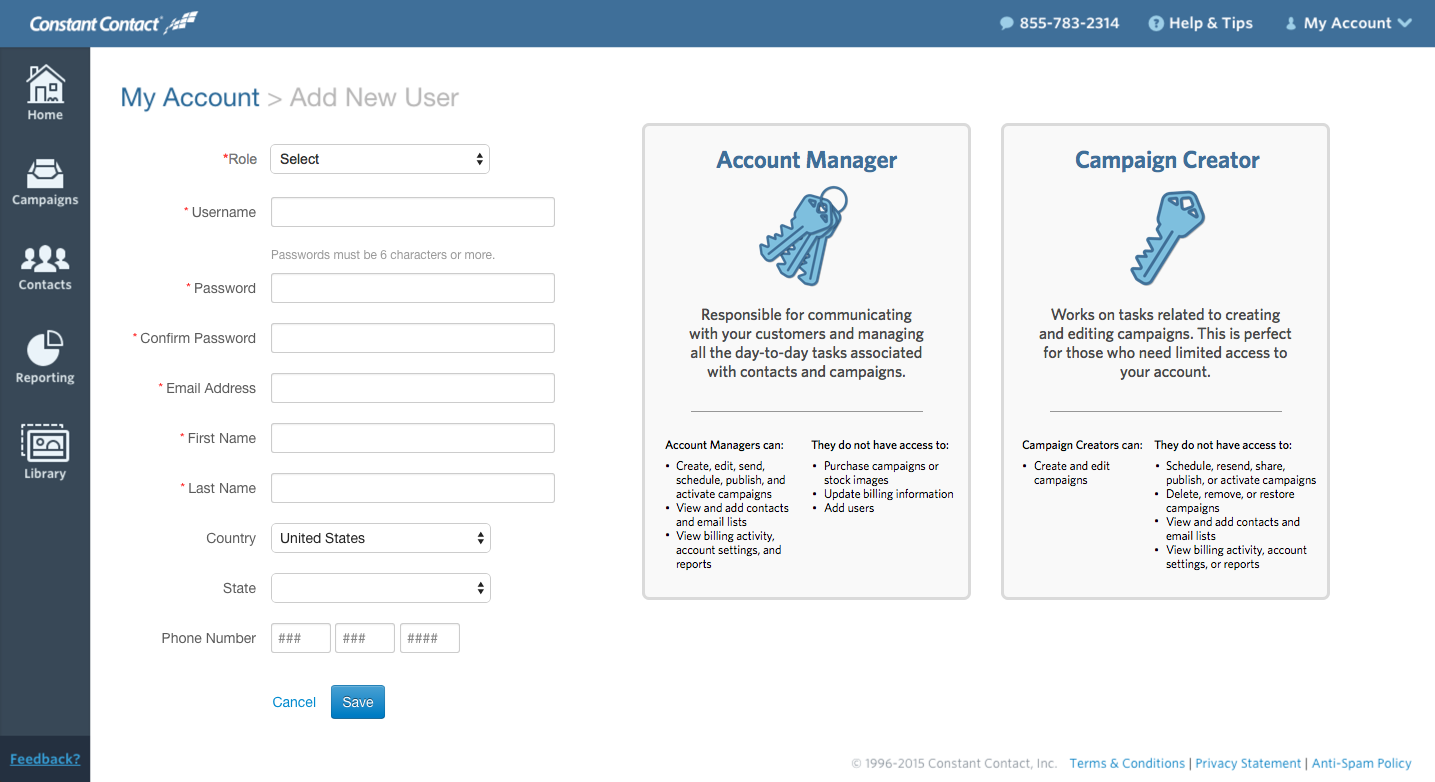Click the Cancel link
Image resolution: width=1435 pixels, height=782 pixels.
pyautogui.click(x=294, y=702)
